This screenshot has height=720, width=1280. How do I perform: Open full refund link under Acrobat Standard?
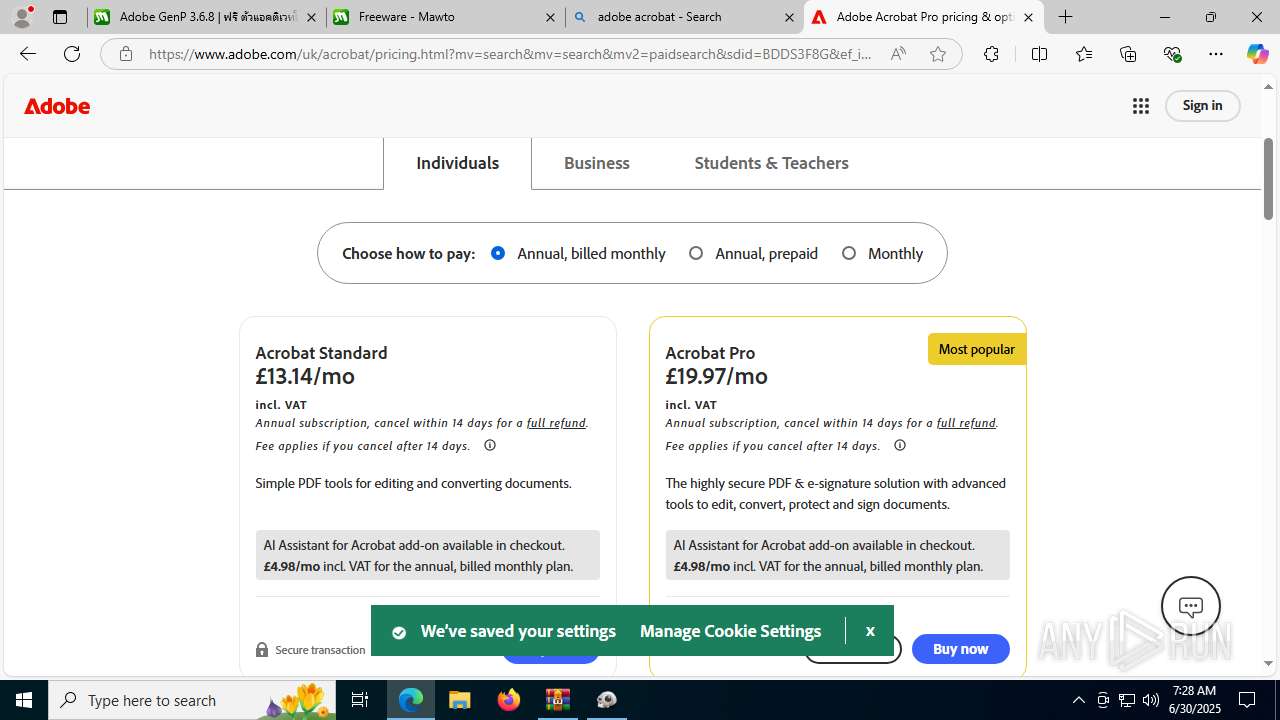[x=556, y=423]
